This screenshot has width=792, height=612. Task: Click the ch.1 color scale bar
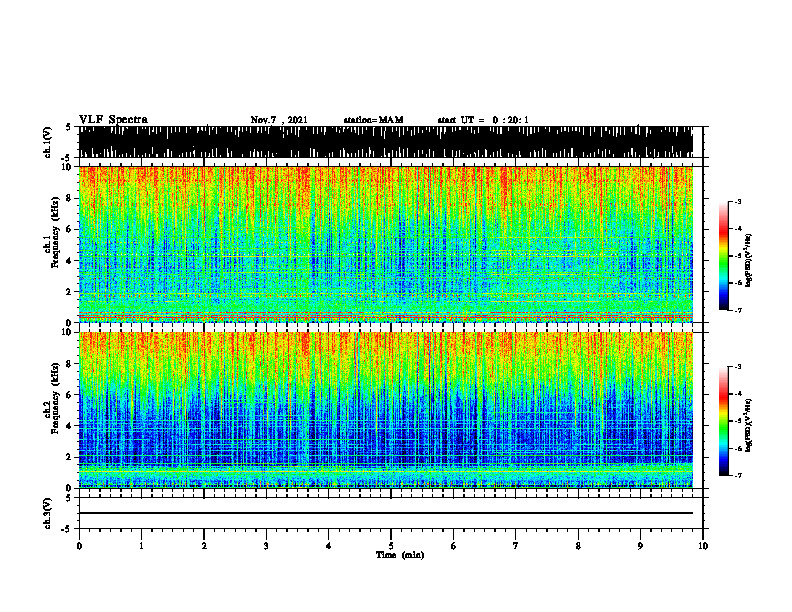click(x=723, y=256)
